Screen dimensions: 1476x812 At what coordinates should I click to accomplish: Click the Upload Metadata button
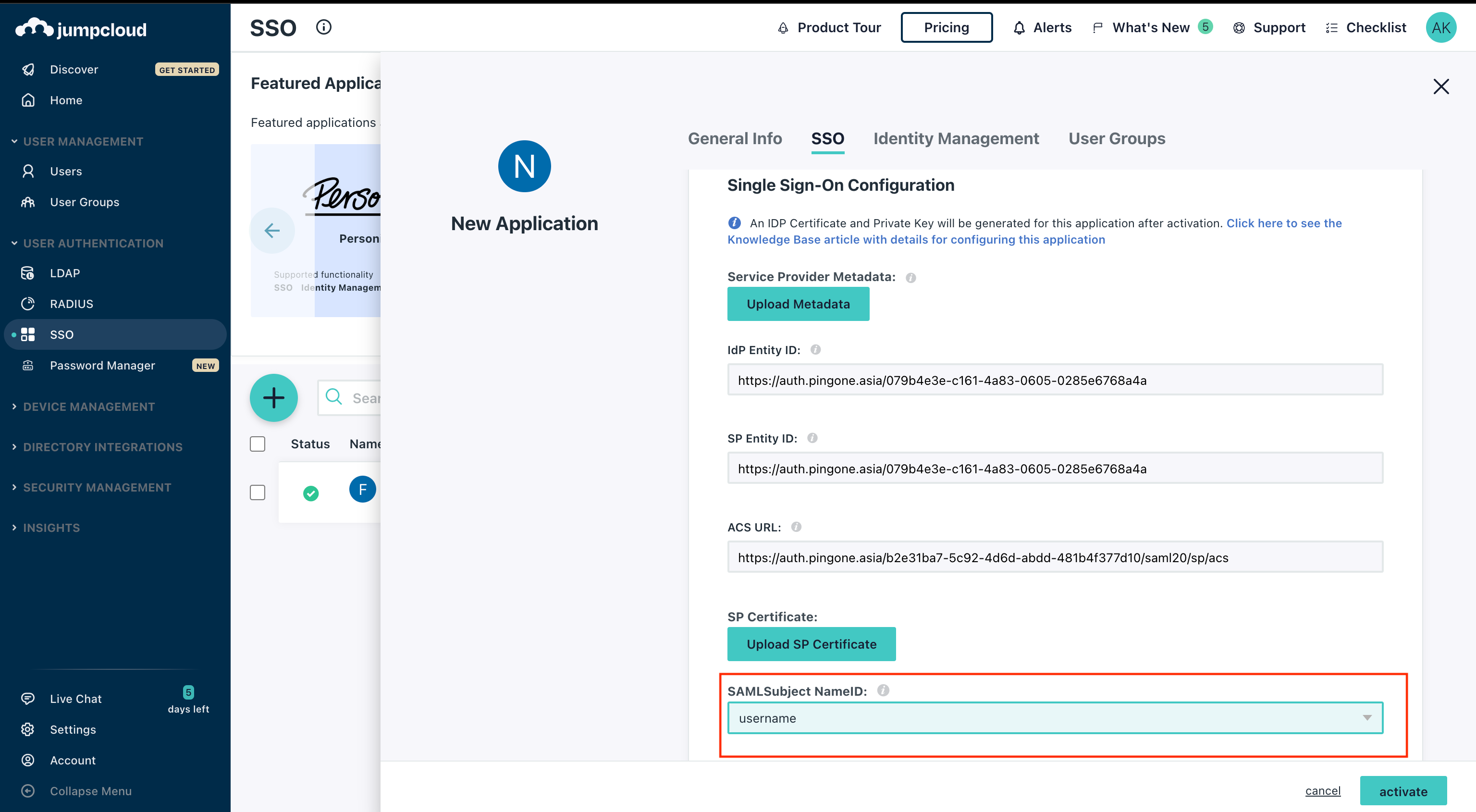798,304
